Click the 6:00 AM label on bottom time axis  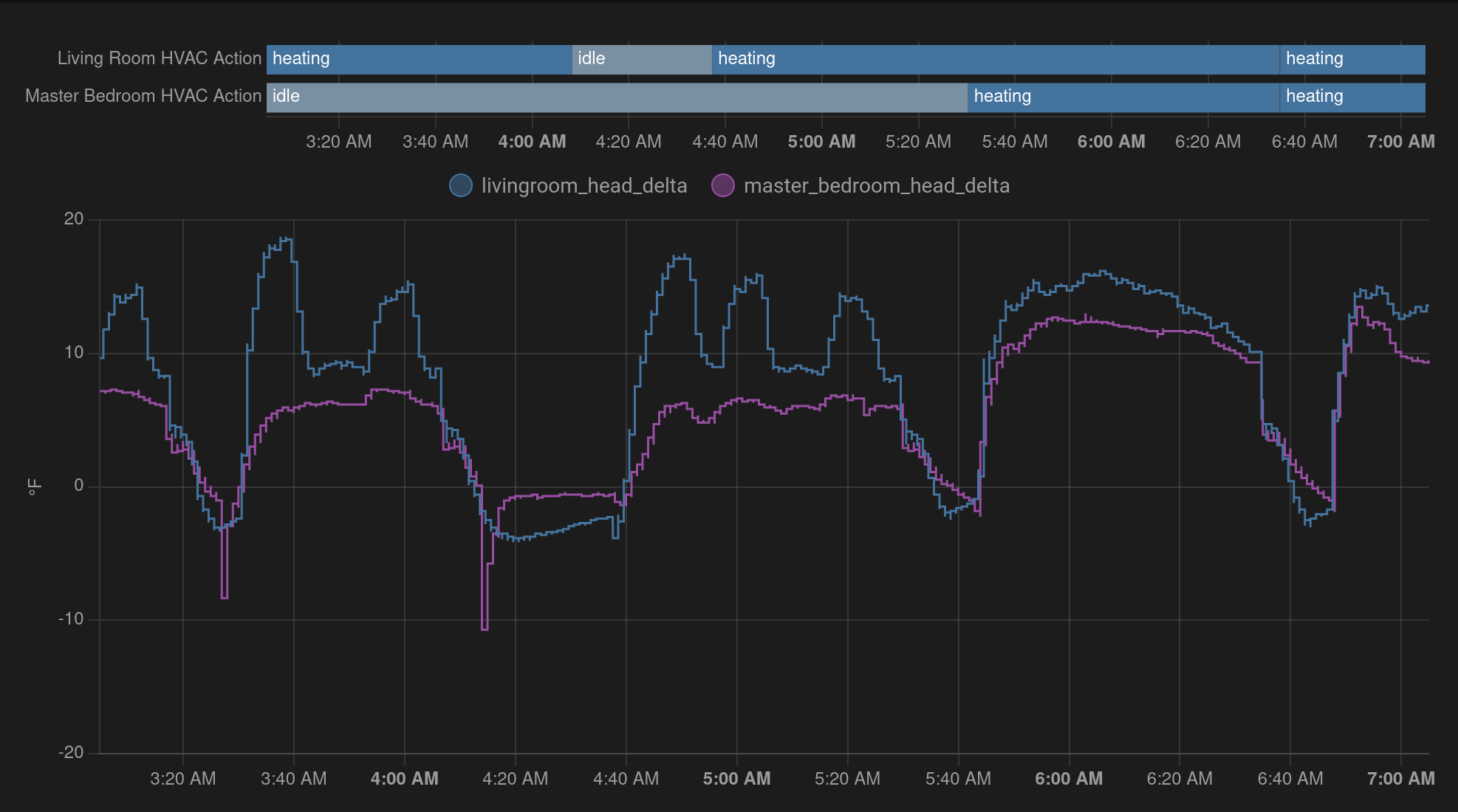[1068, 778]
